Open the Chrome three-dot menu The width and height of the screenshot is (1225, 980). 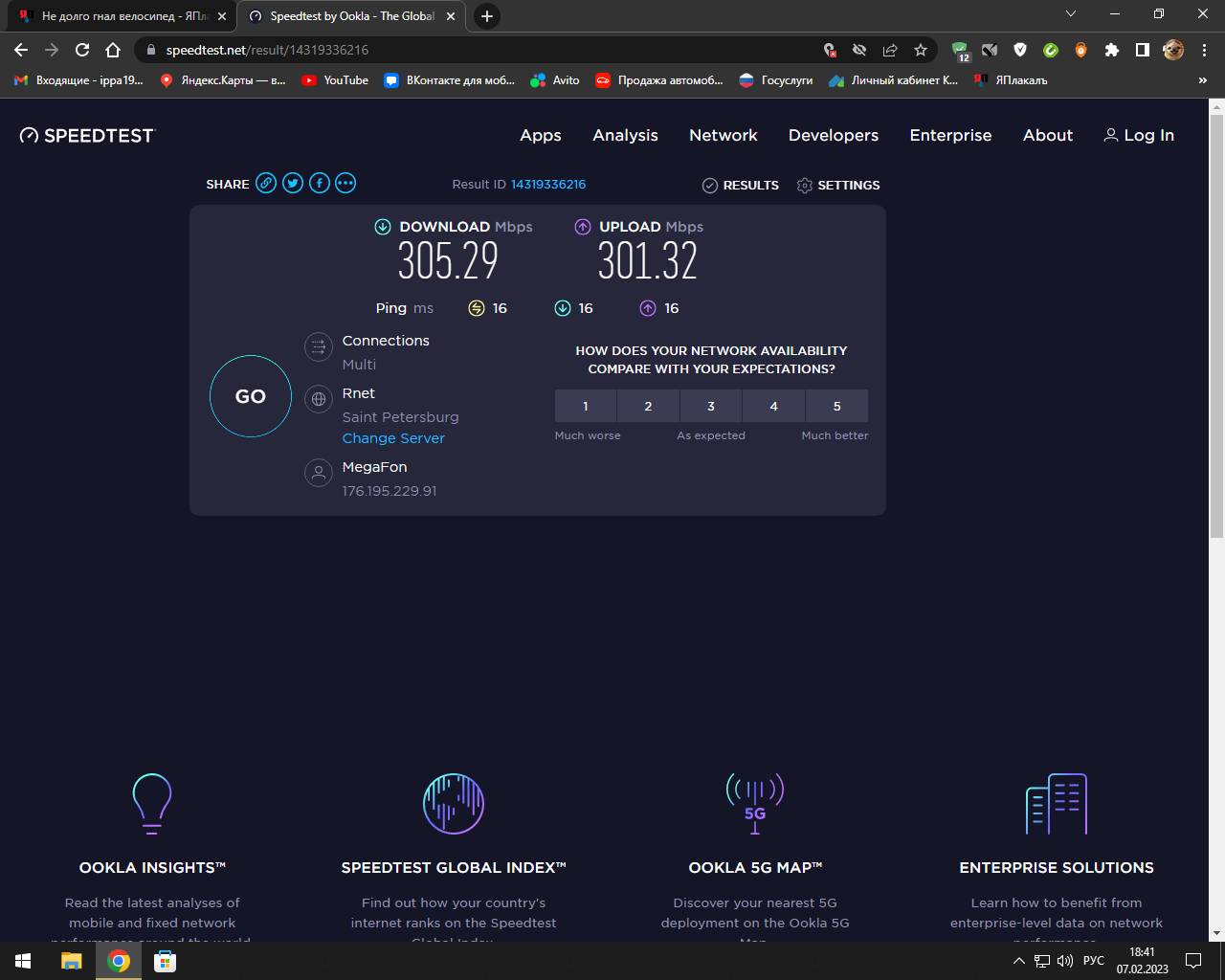(1204, 50)
